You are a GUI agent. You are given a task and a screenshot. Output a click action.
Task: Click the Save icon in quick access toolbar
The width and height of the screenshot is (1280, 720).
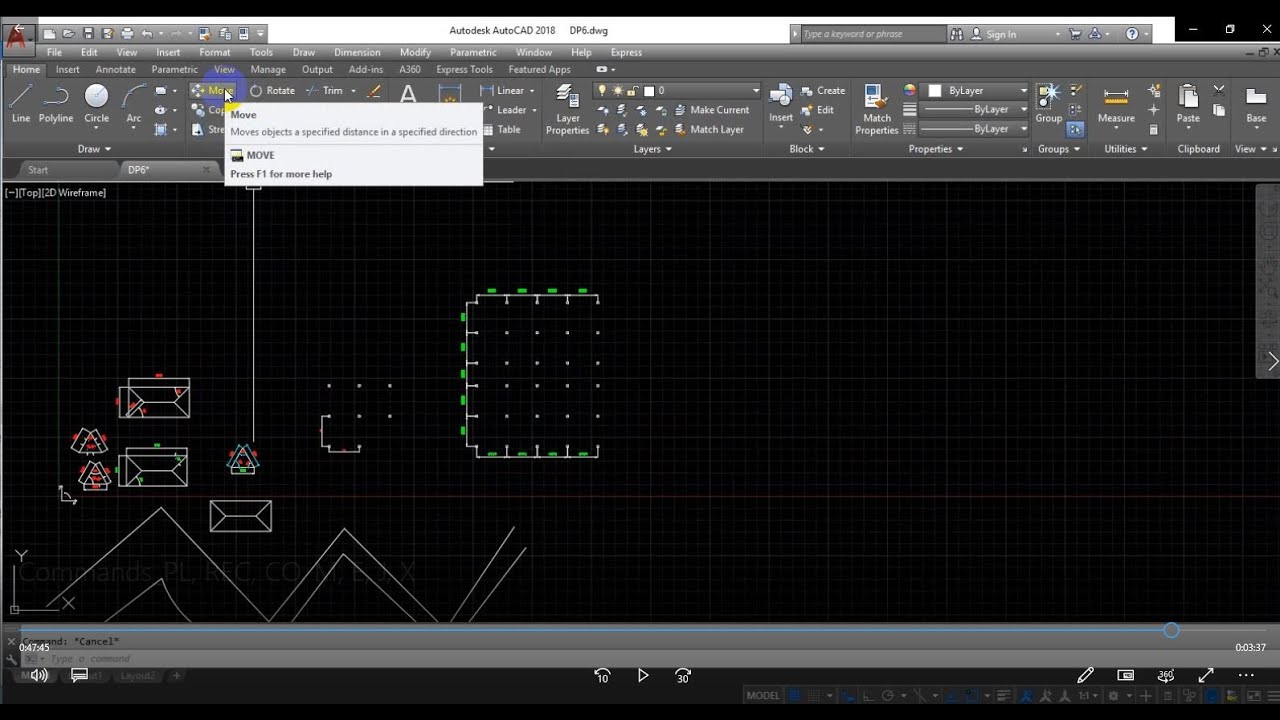coord(88,34)
